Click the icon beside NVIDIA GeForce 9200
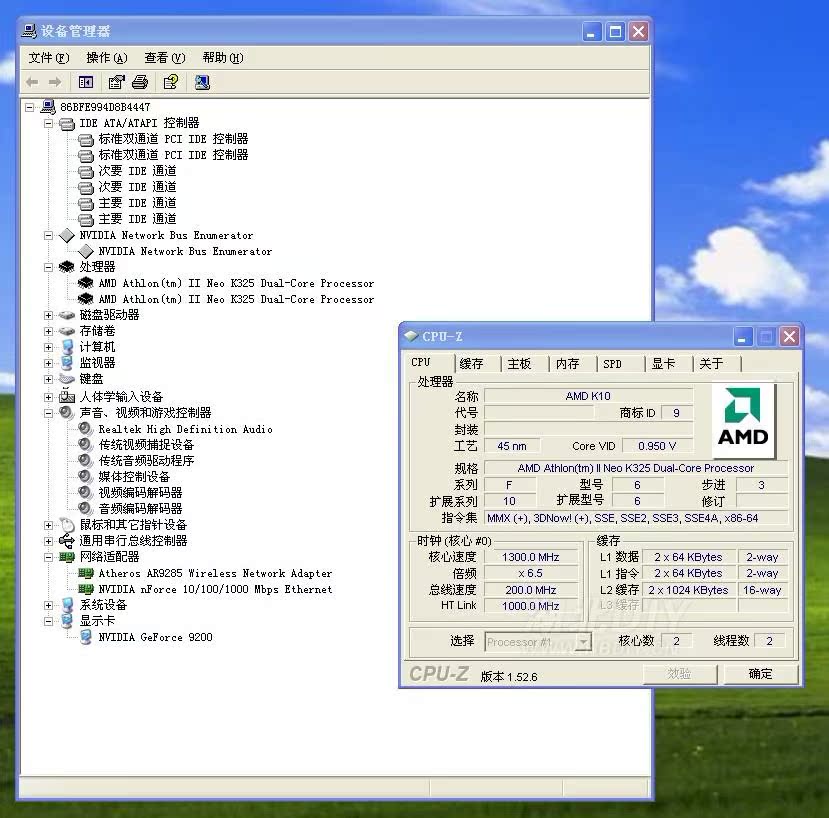The image size is (829, 818). pos(86,637)
